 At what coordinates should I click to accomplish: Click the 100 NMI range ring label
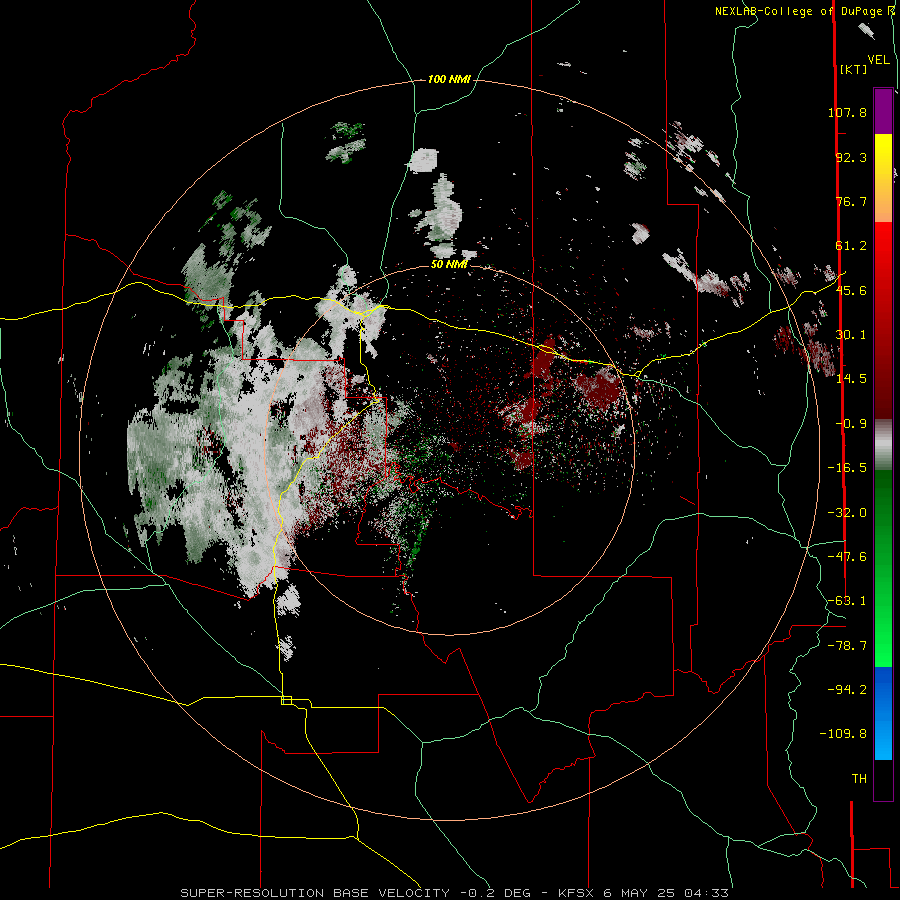(x=449, y=79)
